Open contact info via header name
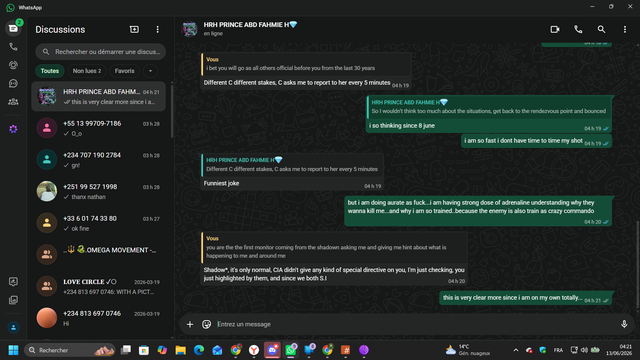This screenshot has height=360, width=640. (x=250, y=25)
